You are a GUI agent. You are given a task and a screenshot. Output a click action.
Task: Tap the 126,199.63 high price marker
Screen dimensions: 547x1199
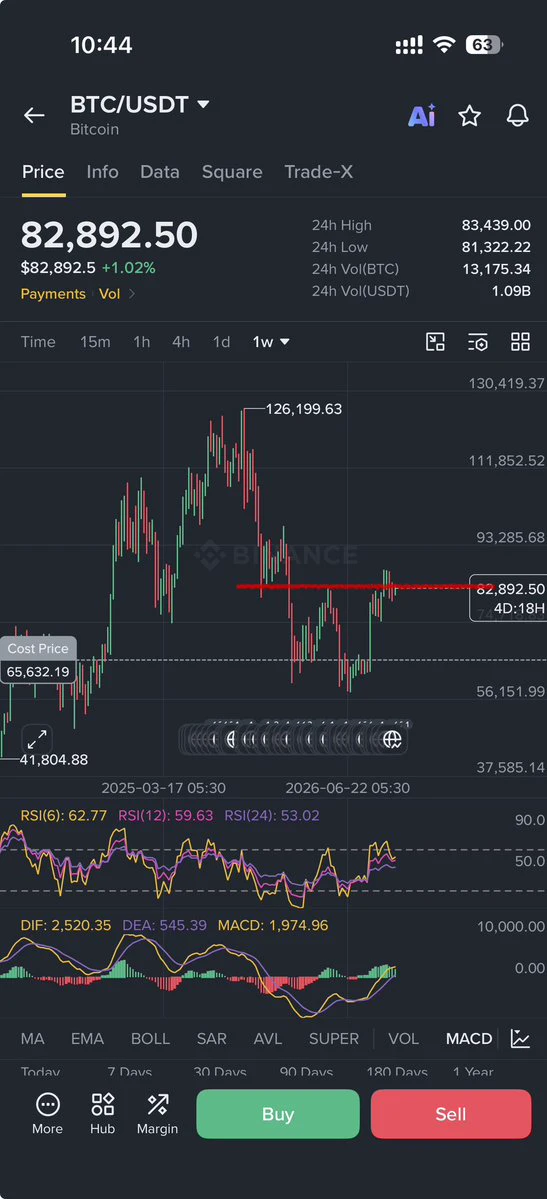(x=304, y=409)
